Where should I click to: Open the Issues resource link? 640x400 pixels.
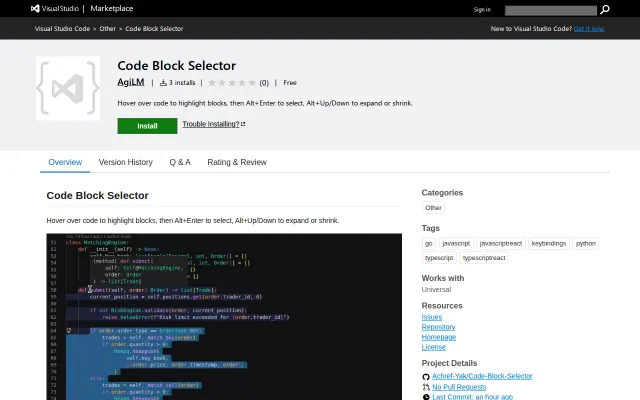pyautogui.click(x=431, y=317)
